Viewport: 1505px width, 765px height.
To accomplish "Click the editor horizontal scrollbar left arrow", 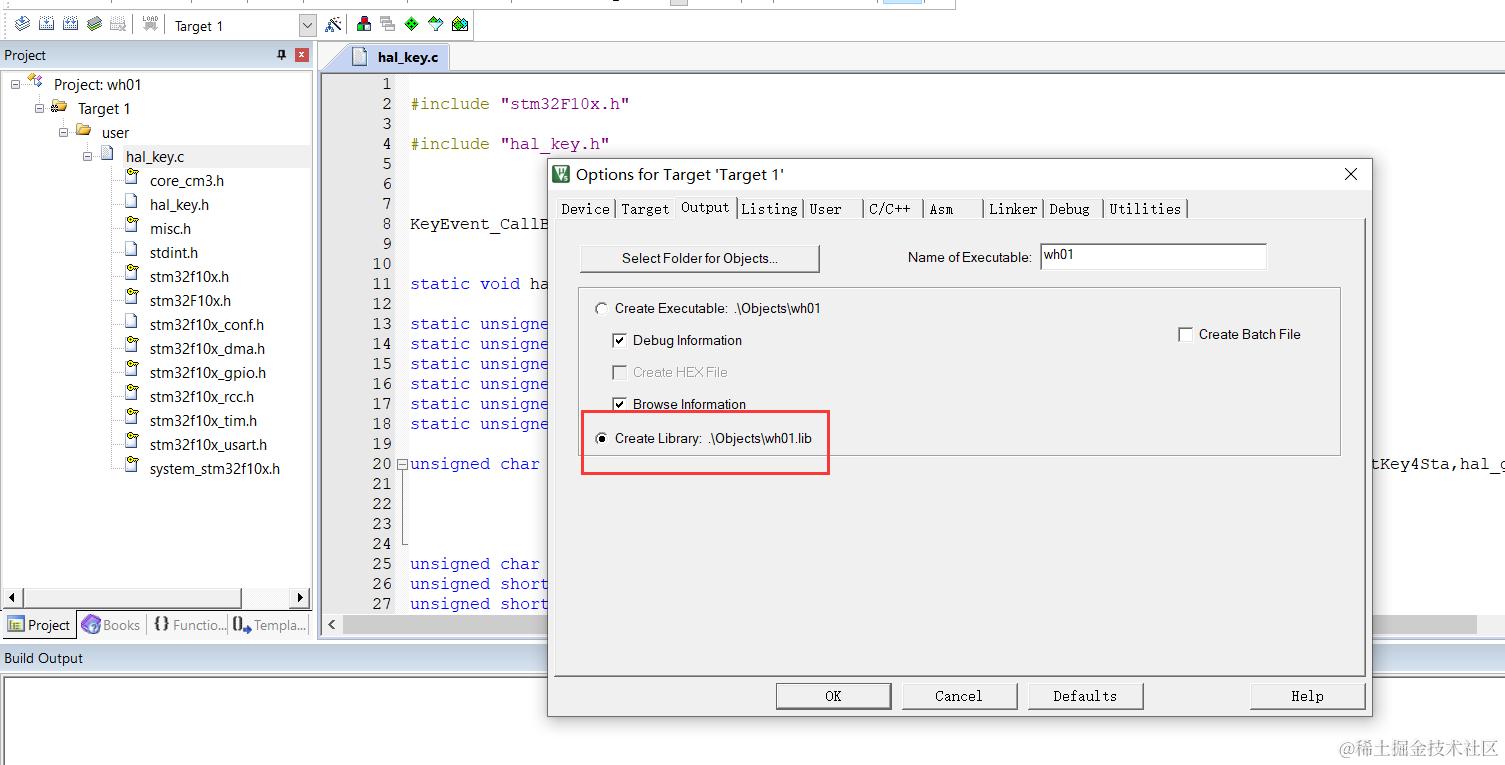I will click(332, 624).
